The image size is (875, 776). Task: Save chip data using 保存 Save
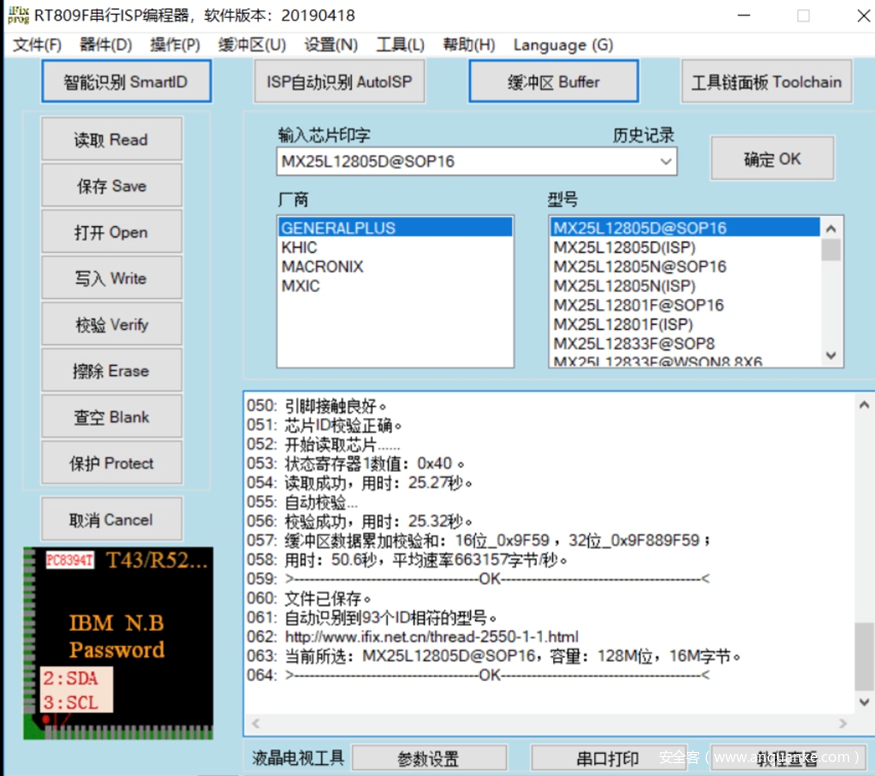[111, 185]
